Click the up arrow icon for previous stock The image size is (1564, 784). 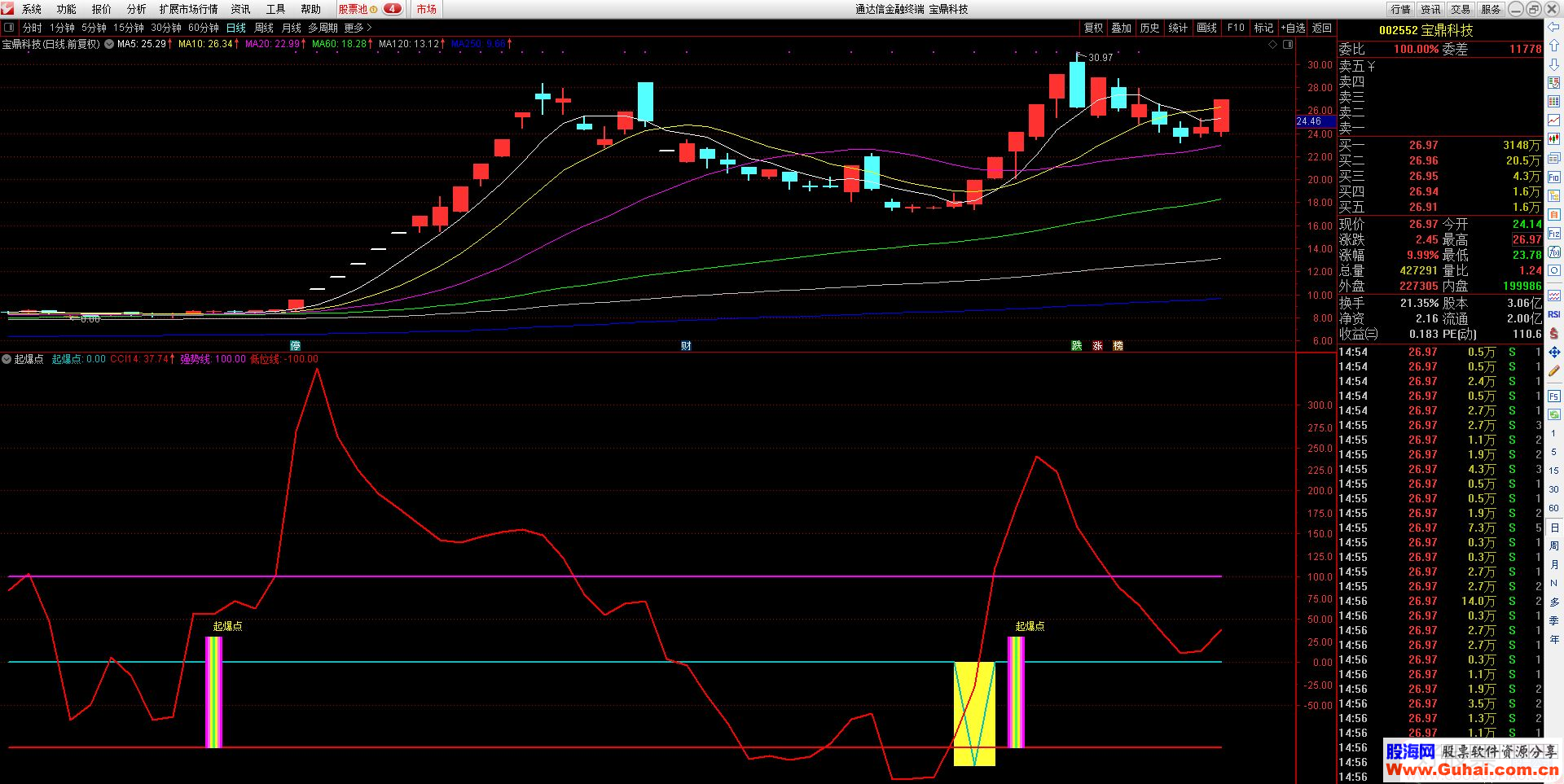pos(1554,46)
